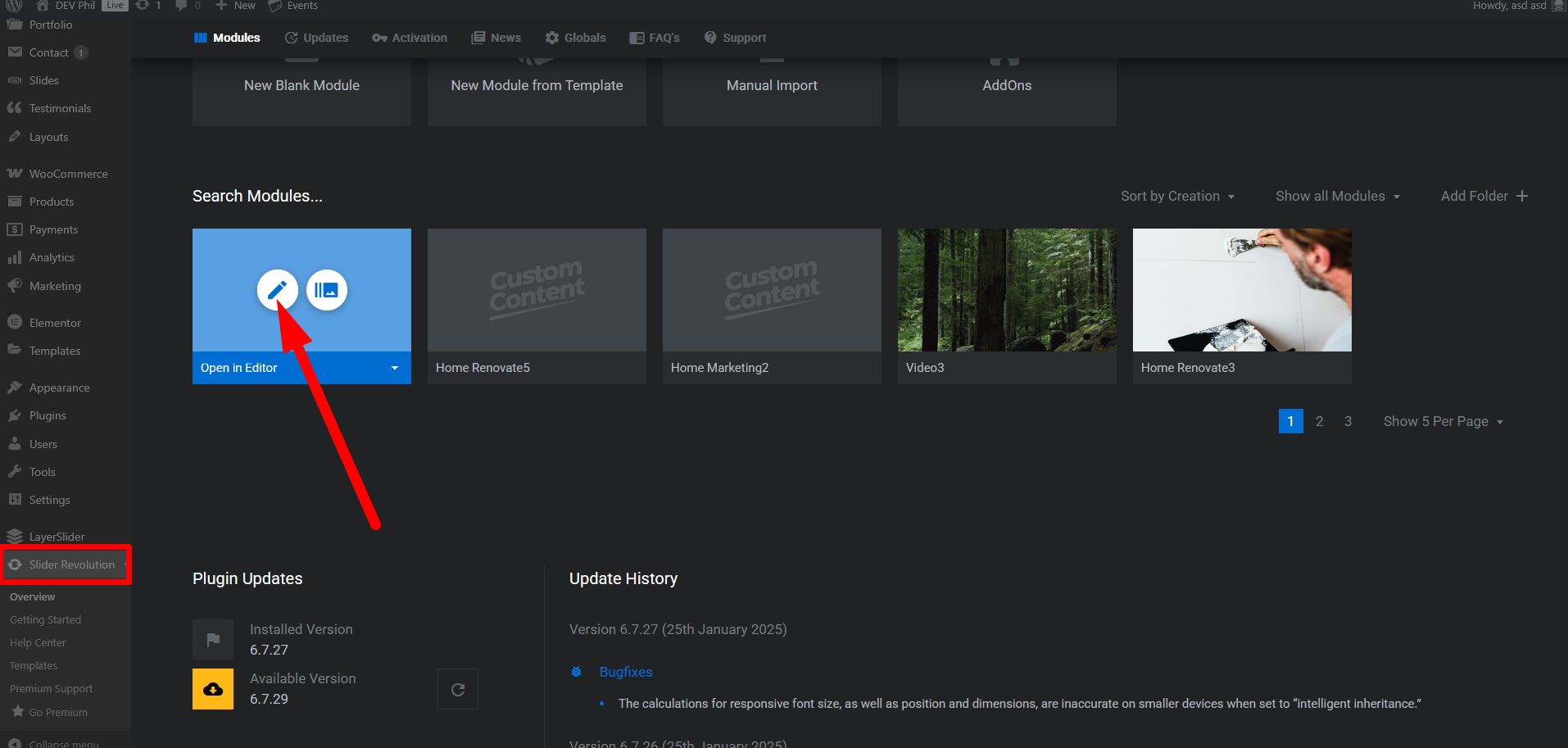Screen dimensions: 1568x748
Task: Expand the Show 5 Per Page dropdown
Action: [x=1443, y=421]
